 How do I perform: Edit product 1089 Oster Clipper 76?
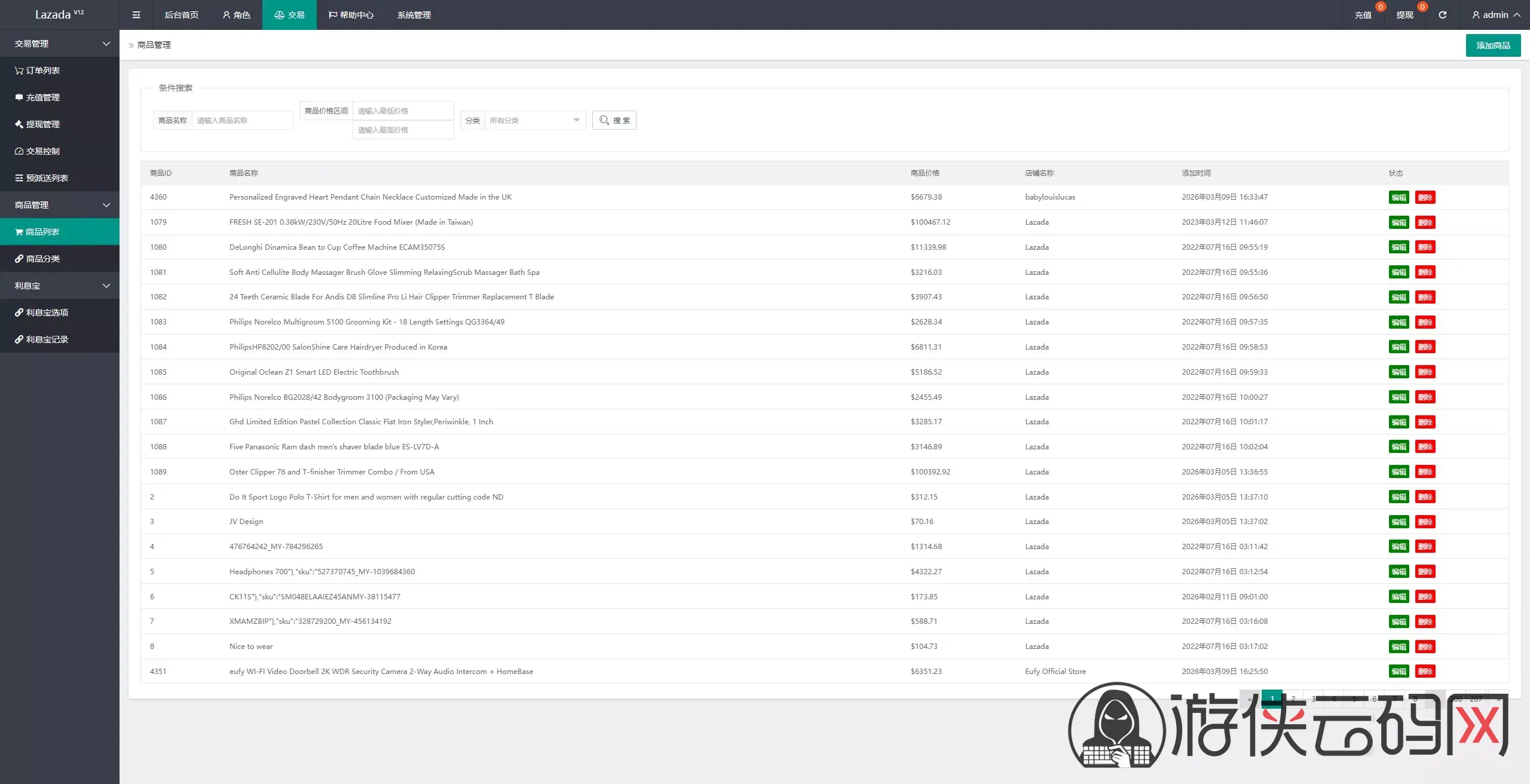click(x=1399, y=472)
